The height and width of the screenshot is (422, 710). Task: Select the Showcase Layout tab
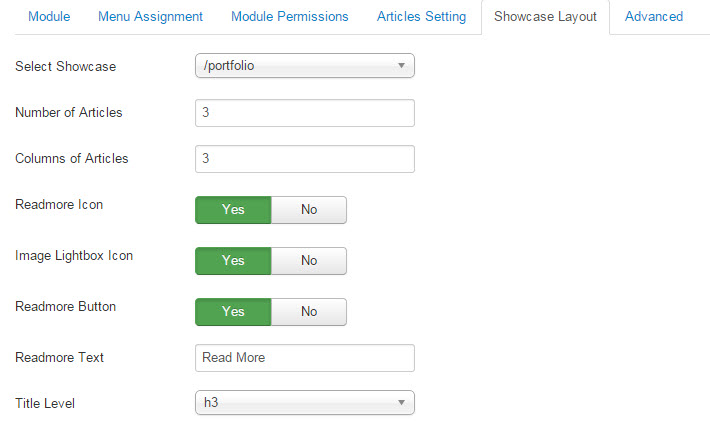[x=545, y=17]
